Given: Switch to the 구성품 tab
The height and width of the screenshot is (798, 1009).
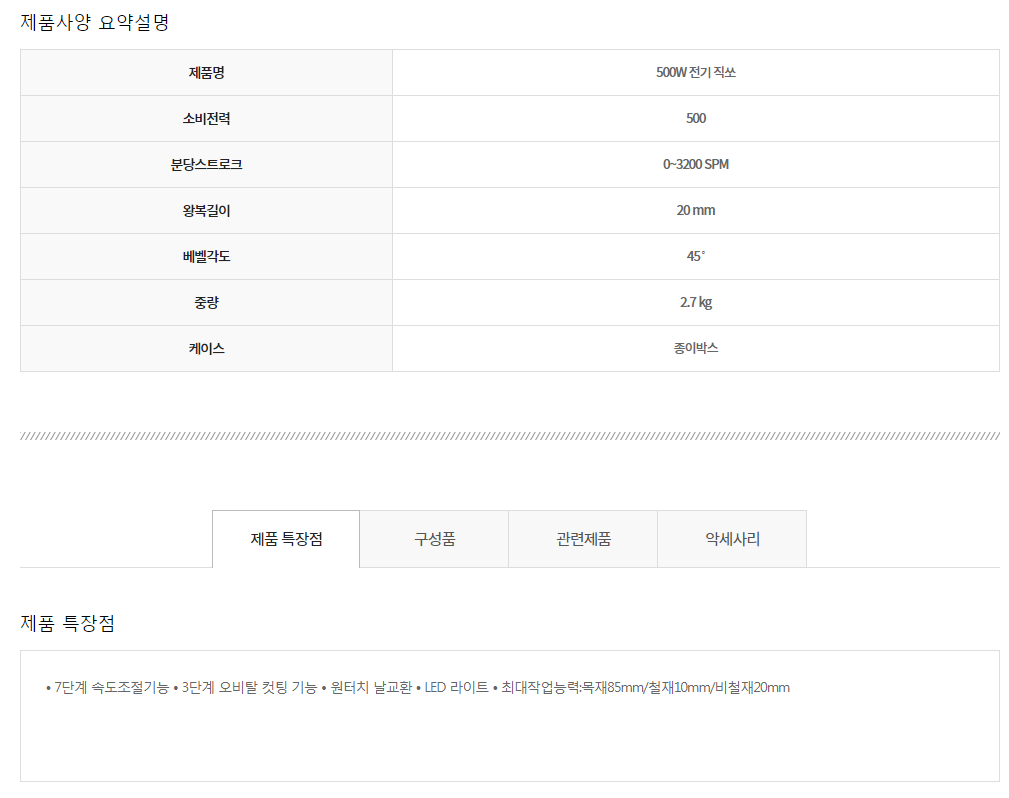Looking at the screenshot, I should click(x=434, y=539).
